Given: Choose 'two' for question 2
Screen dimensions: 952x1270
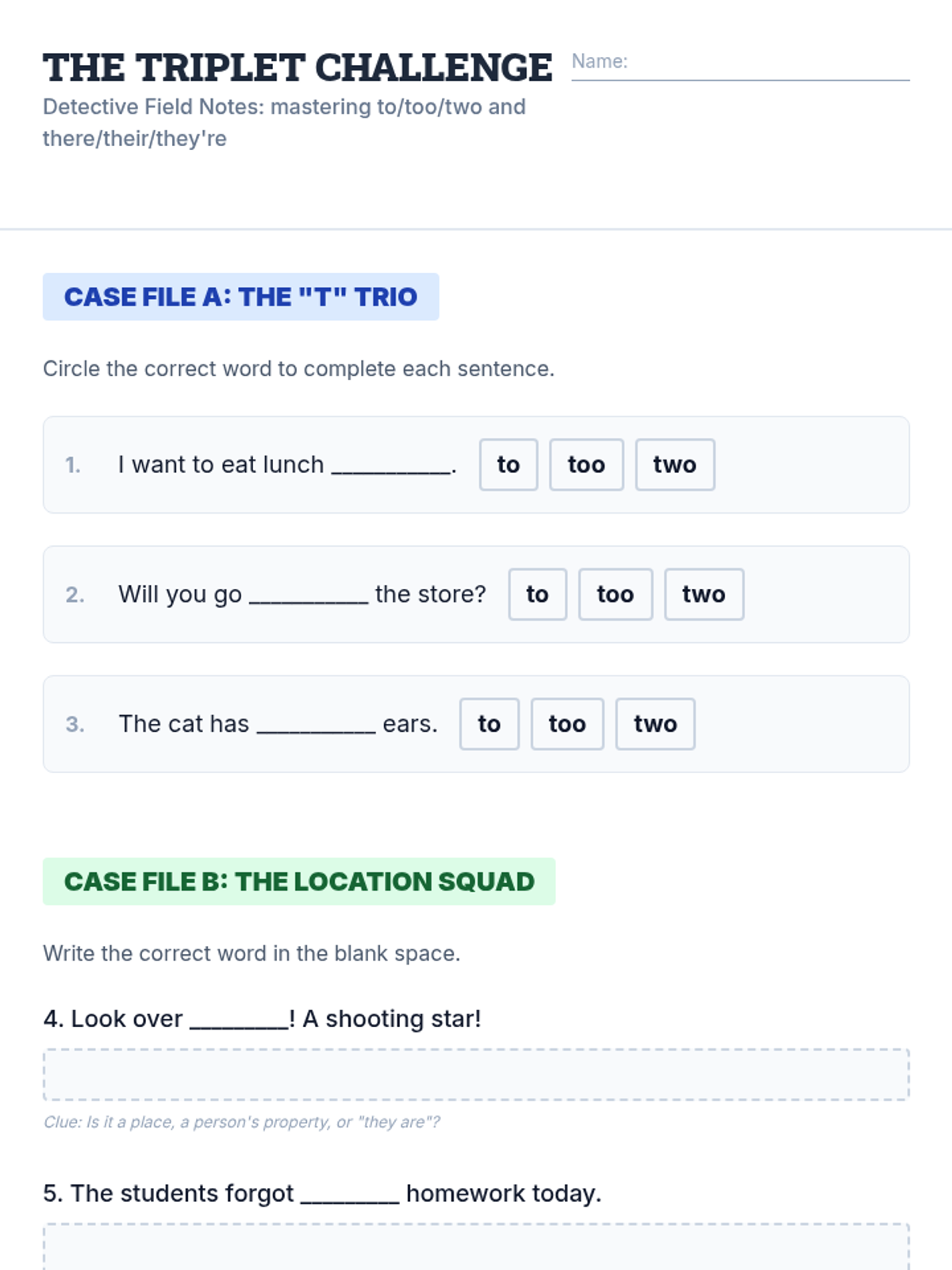Looking at the screenshot, I should click(704, 595).
